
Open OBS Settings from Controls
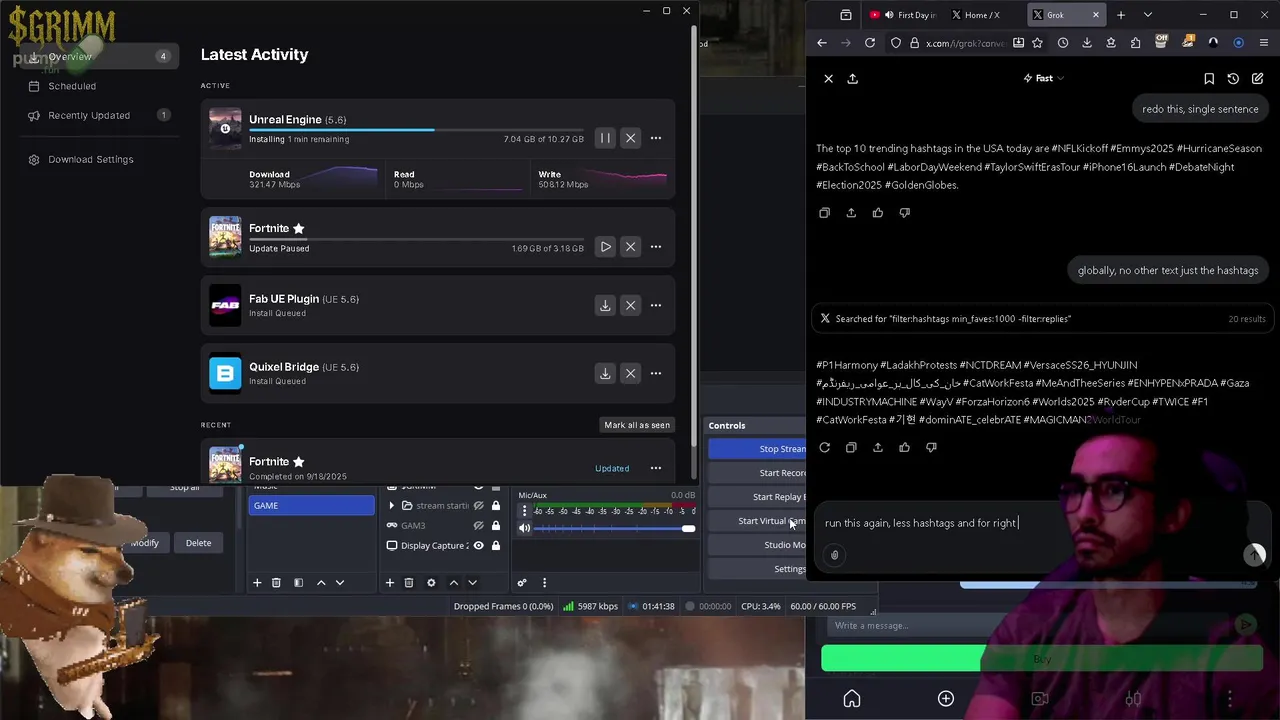tap(757, 569)
